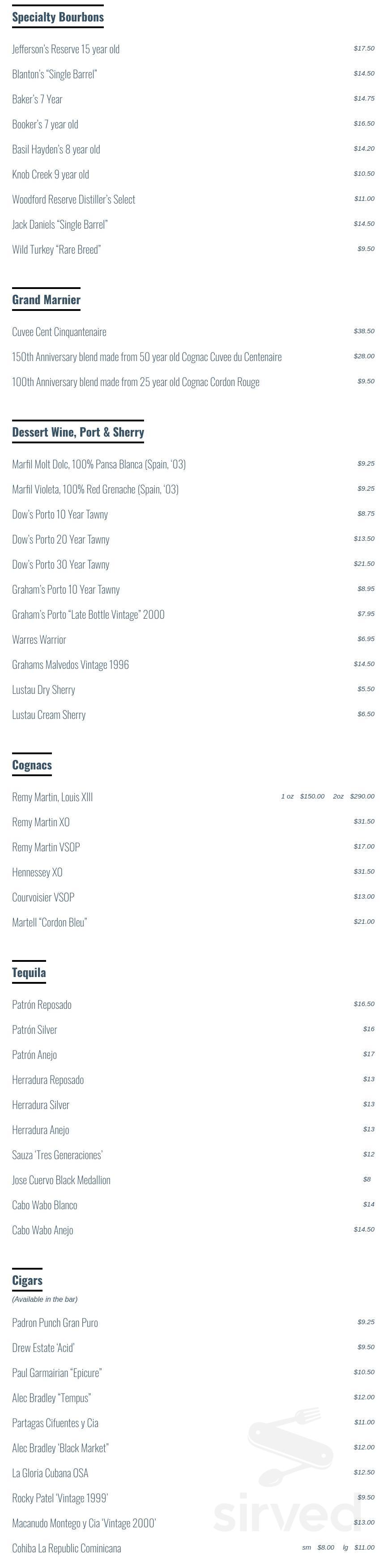Select Jose Cuervo Black Medallion
The image size is (387, 1568).
click(x=61, y=1180)
